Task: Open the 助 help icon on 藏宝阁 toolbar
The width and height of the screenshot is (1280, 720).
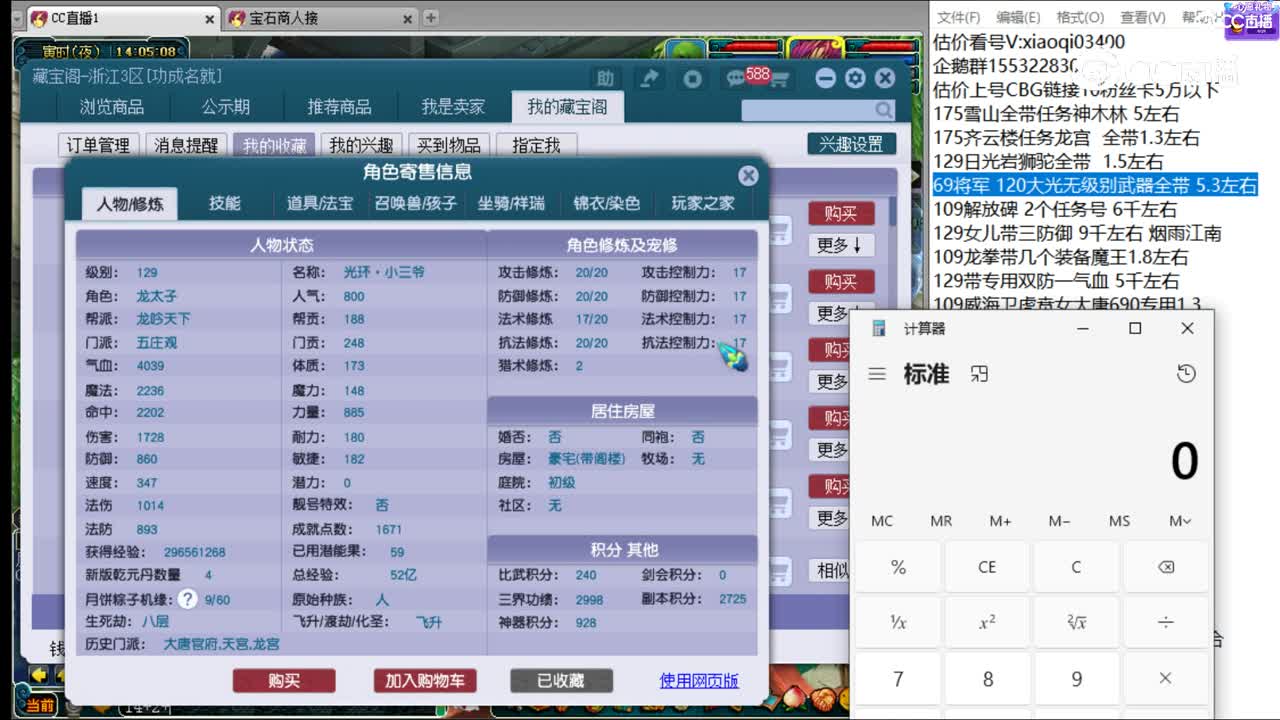Action: [x=605, y=78]
